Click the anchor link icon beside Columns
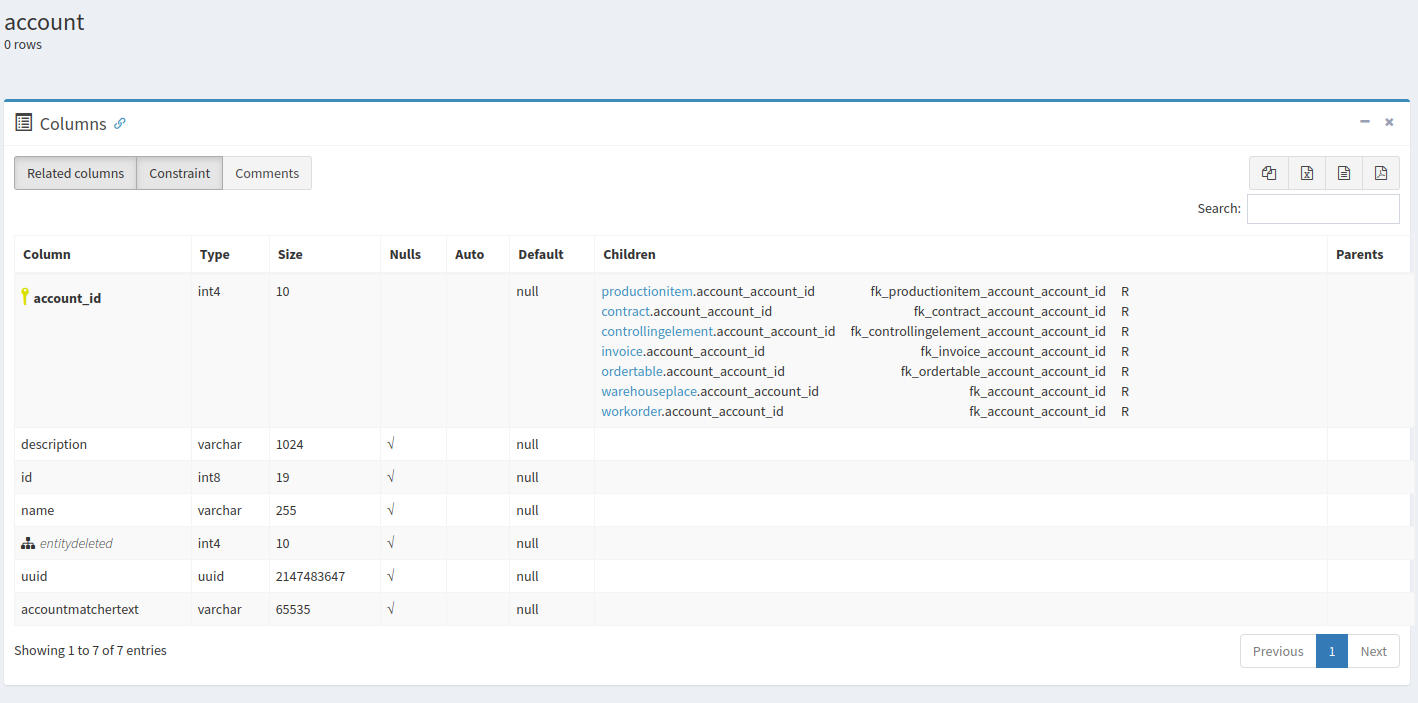 pos(120,124)
